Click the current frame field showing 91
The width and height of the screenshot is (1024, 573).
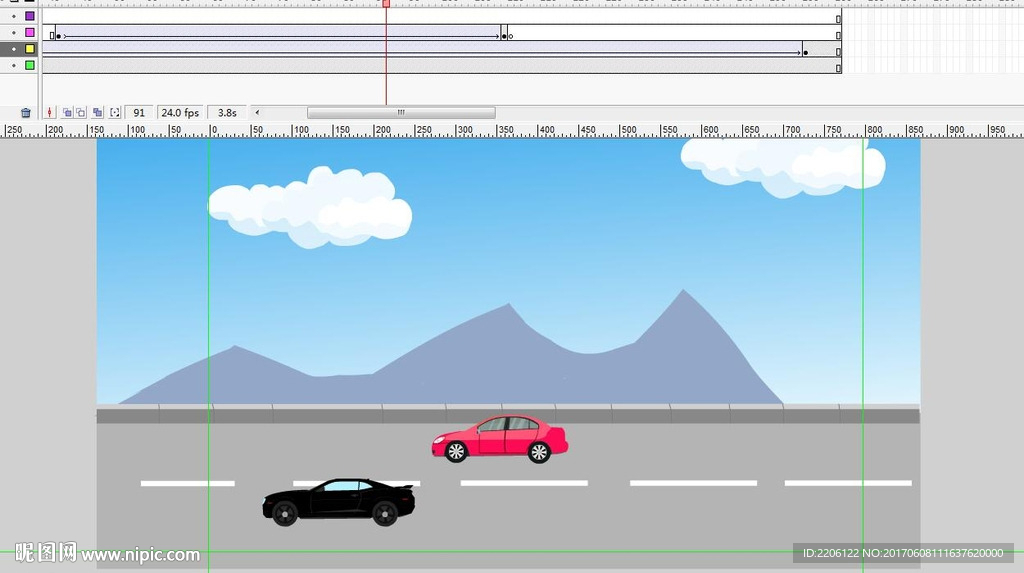click(x=139, y=112)
